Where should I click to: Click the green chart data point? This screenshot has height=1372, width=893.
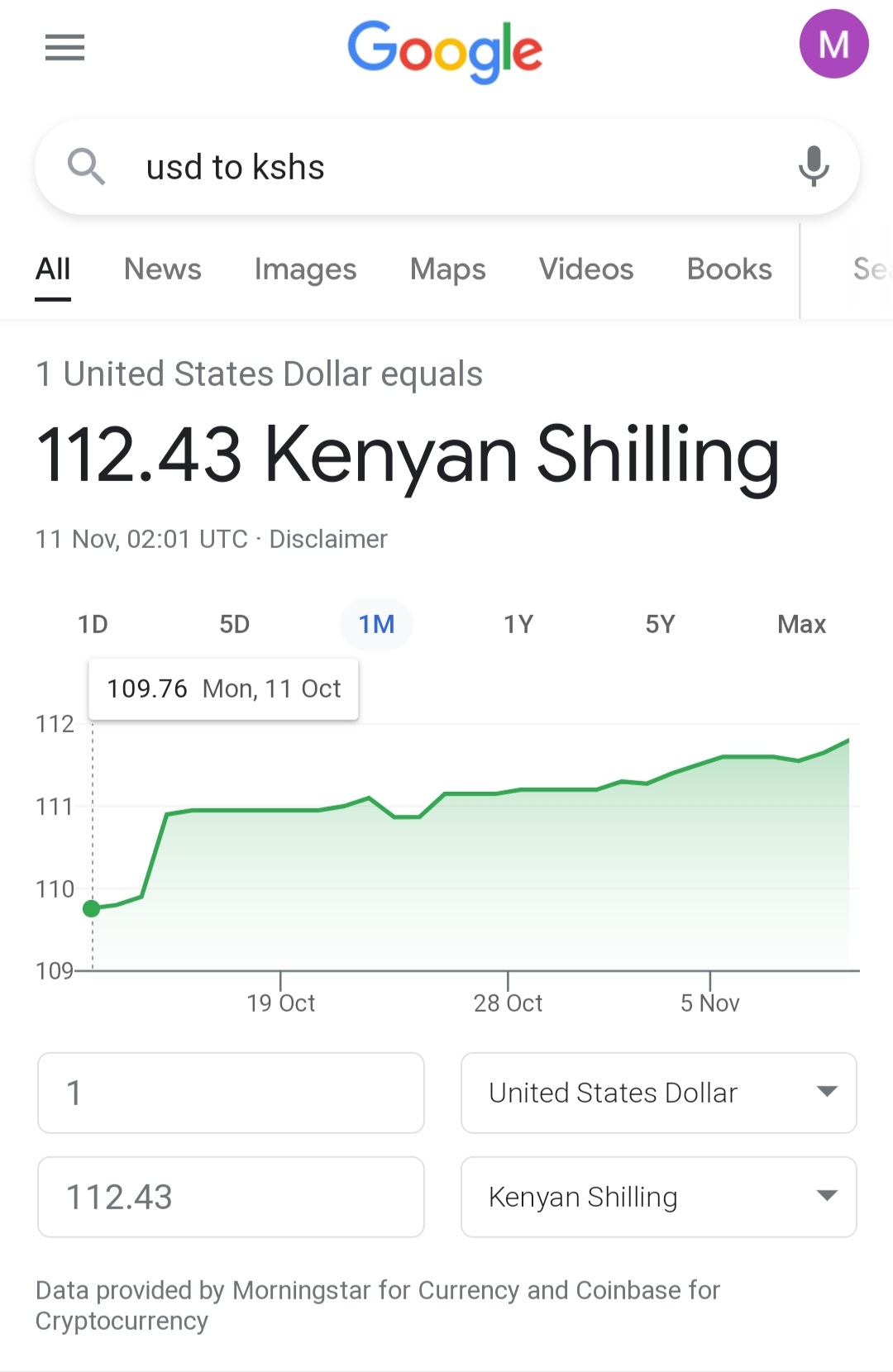coord(92,908)
